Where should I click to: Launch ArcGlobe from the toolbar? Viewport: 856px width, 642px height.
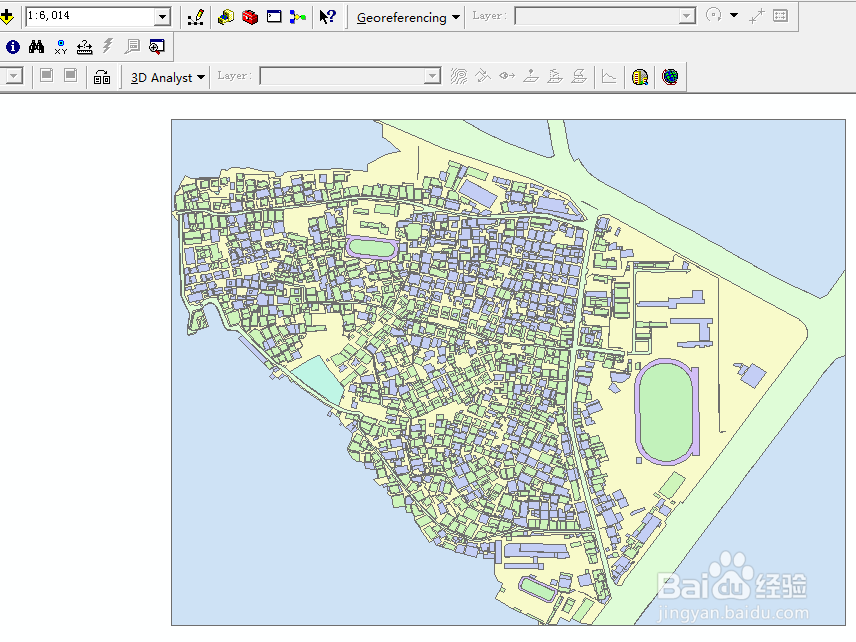click(x=670, y=76)
